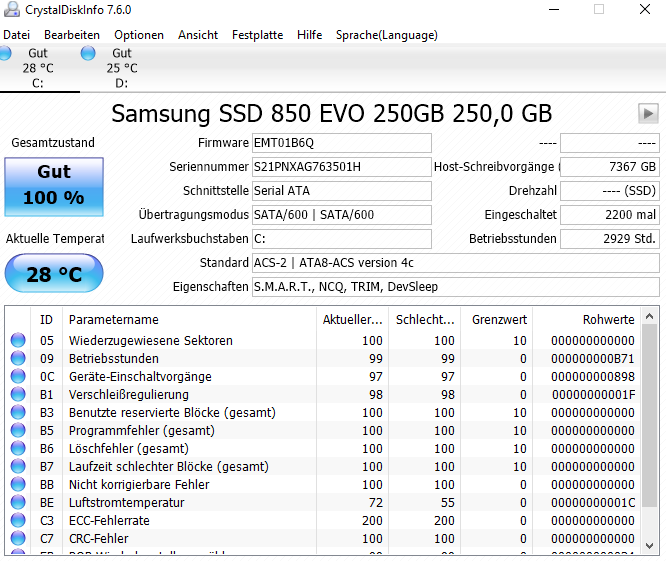Click the Gut 100 % health status button
Viewport: 666px width, 561px height.
click(x=54, y=187)
